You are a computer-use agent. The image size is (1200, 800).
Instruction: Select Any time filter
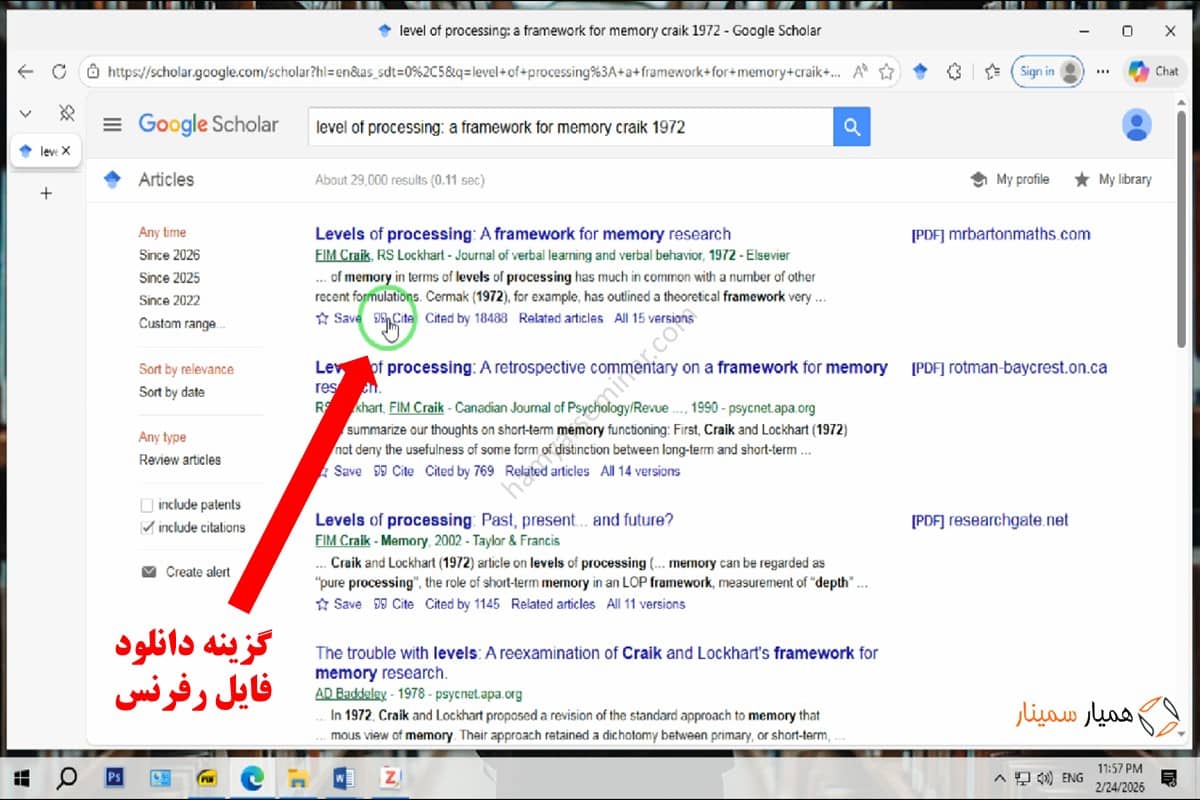click(162, 232)
